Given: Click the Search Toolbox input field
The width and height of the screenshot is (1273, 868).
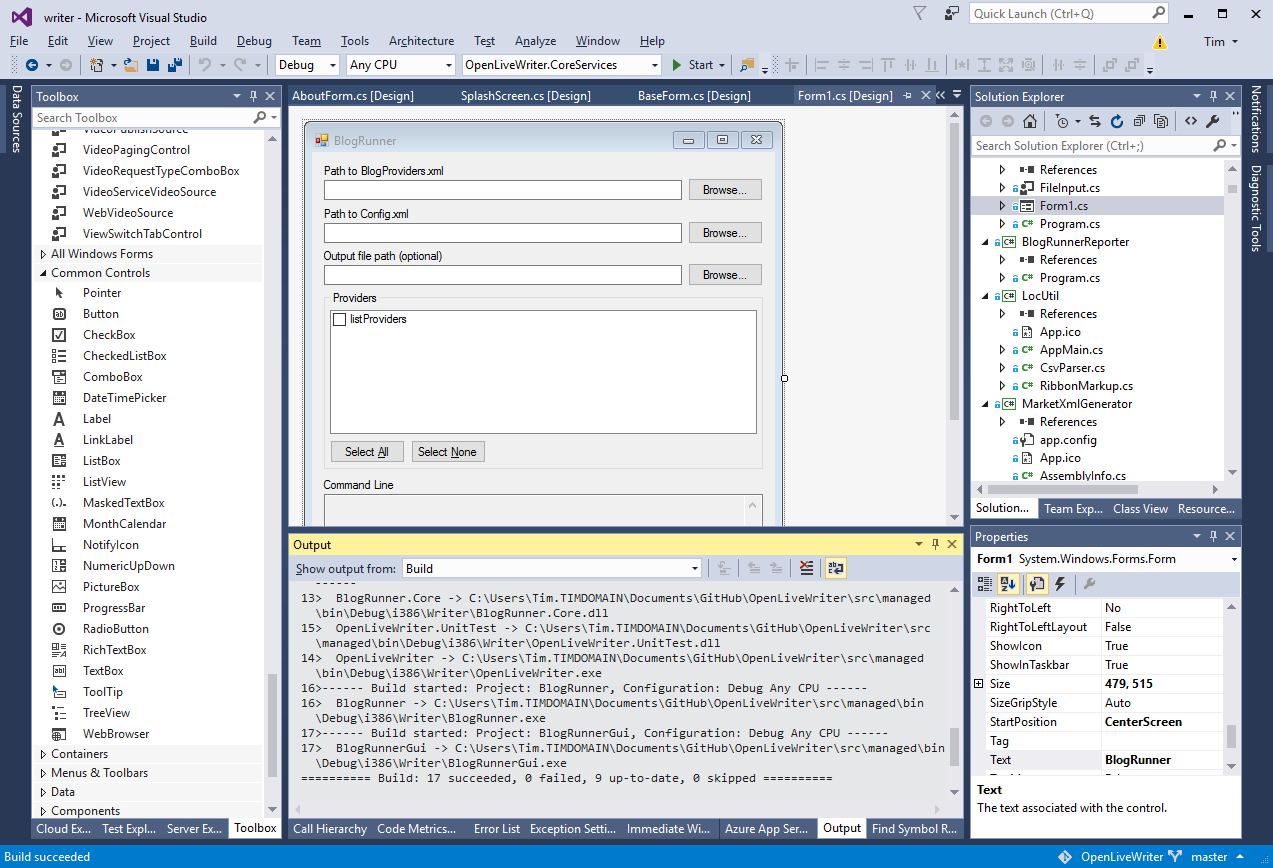Looking at the screenshot, I should point(140,118).
